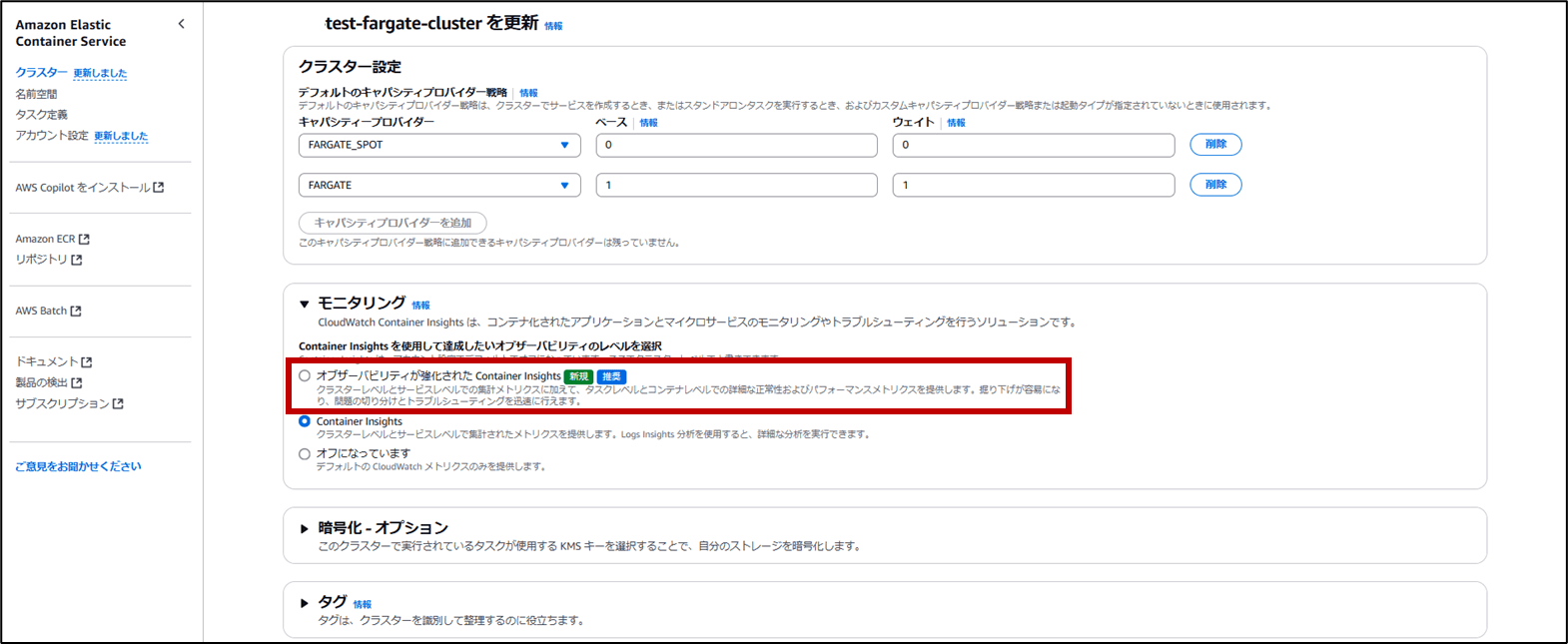The width and height of the screenshot is (1568, 644).
Task: Click 削除 for the FARGATE row
Action: coord(1215,185)
